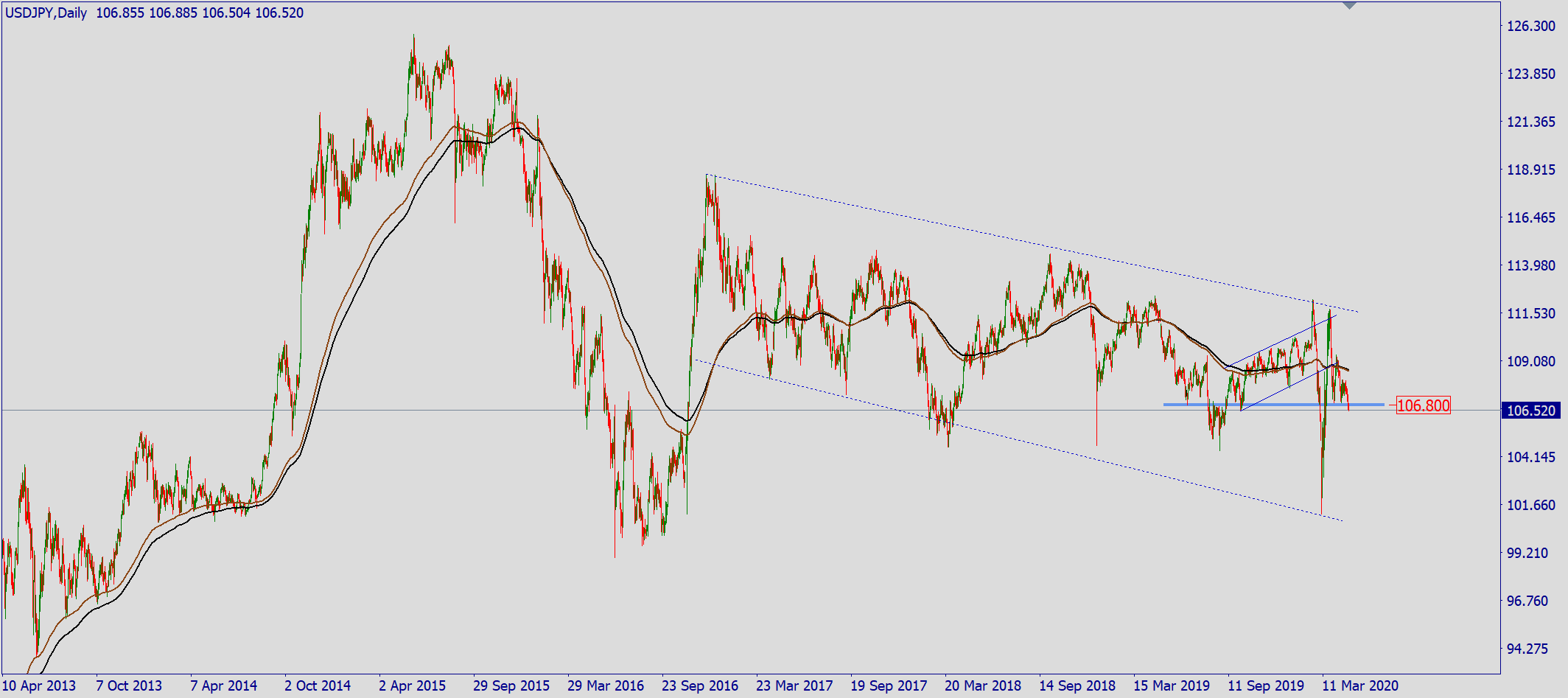Click the 29 Sep 2015 date label
This screenshot has height=698, width=1568.
(511, 686)
